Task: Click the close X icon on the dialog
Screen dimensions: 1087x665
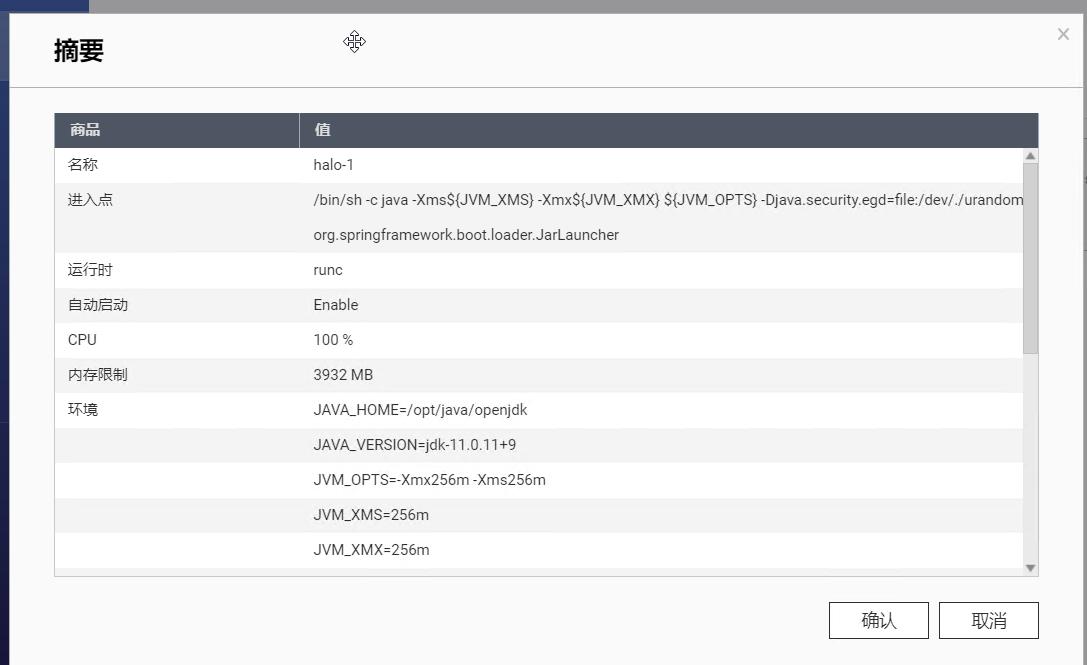Action: tap(1063, 34)
